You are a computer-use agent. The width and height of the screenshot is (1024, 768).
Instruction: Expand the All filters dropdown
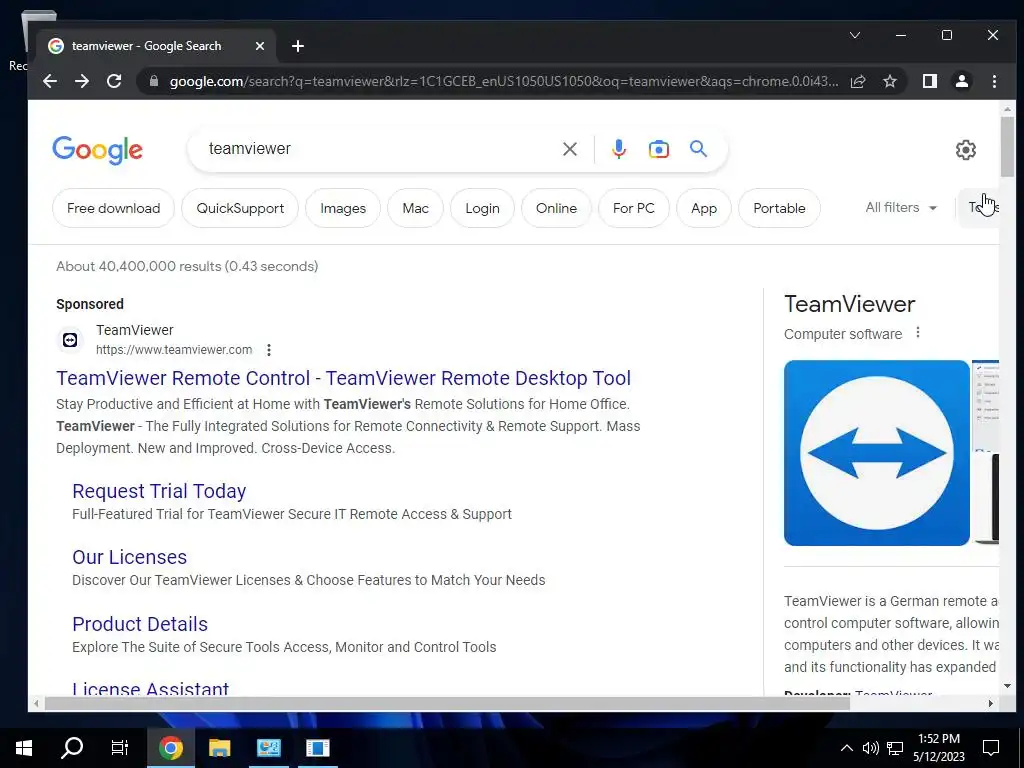coord(901,208)
